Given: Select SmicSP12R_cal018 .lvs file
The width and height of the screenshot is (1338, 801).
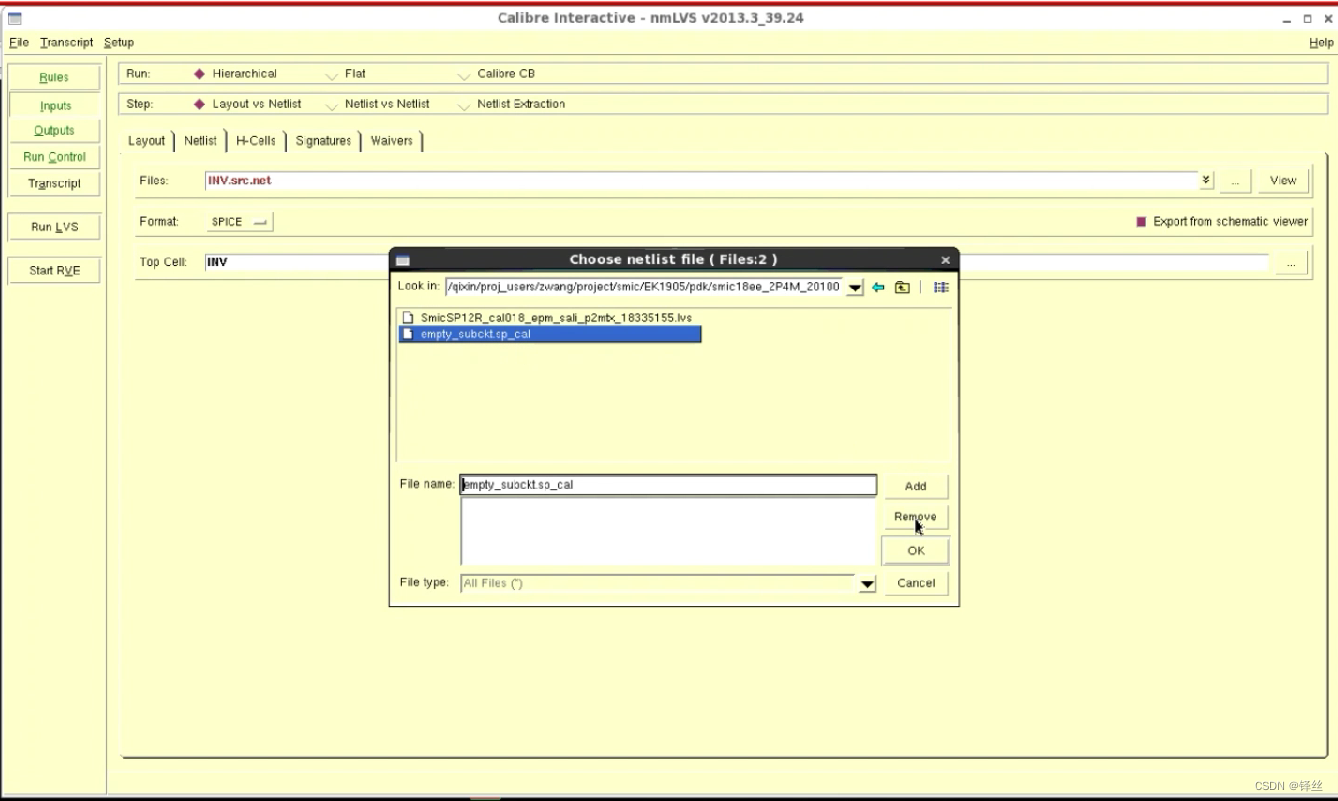Looking at the screenshot, I should (x=556, y=318).
